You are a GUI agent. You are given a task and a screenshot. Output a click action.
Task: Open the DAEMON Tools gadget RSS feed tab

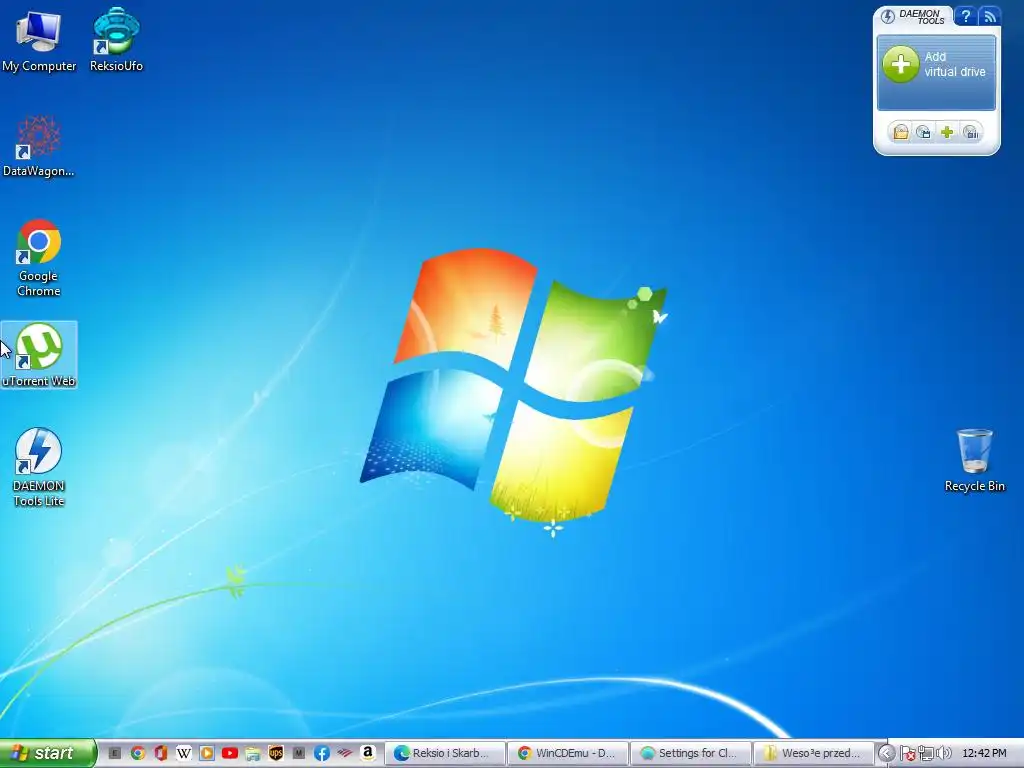point(989,16)
